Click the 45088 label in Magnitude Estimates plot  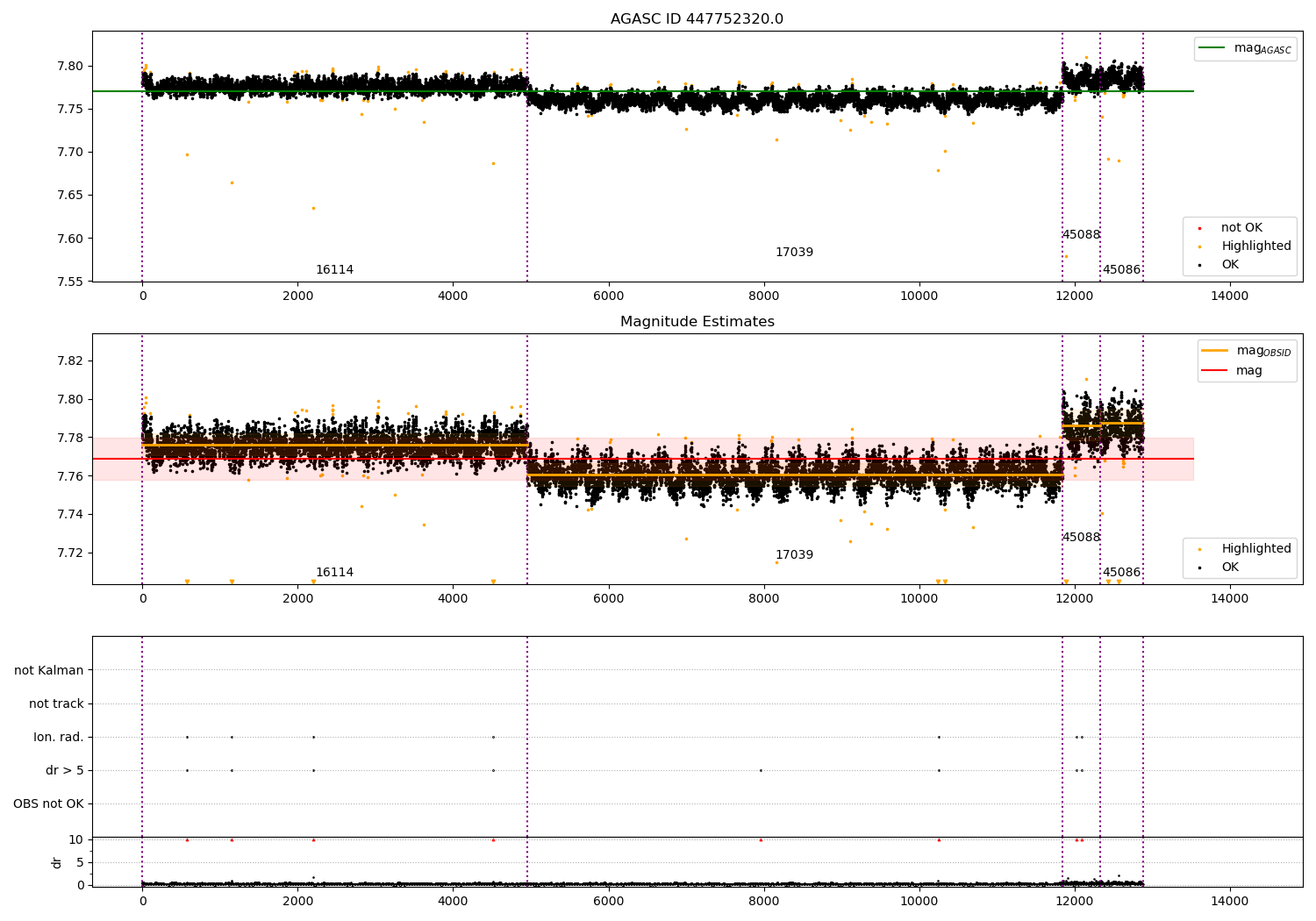(1081, 538)
